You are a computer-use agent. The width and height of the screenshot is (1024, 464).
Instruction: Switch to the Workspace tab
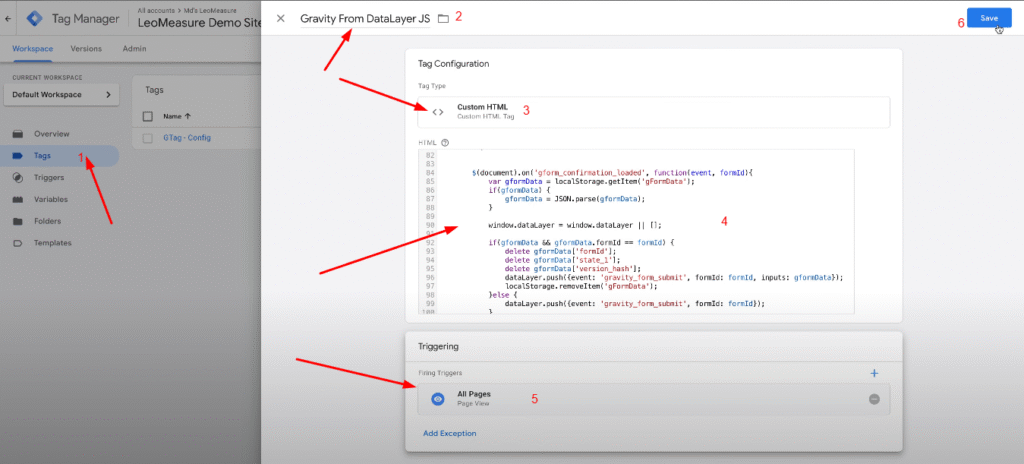[x=33, y=49]
